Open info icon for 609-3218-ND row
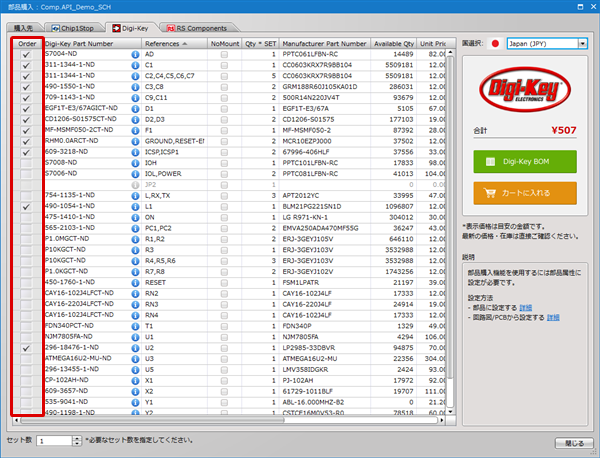Image resolution: width=600 pixels, height=458 pixels. tap(135, 152)
